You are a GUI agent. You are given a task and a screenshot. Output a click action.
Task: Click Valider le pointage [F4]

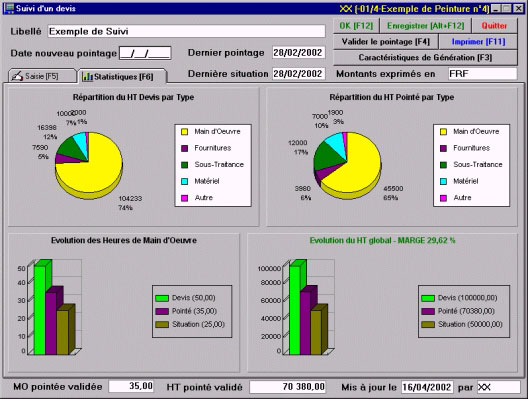pyautogui.click(x=386, y=42)
